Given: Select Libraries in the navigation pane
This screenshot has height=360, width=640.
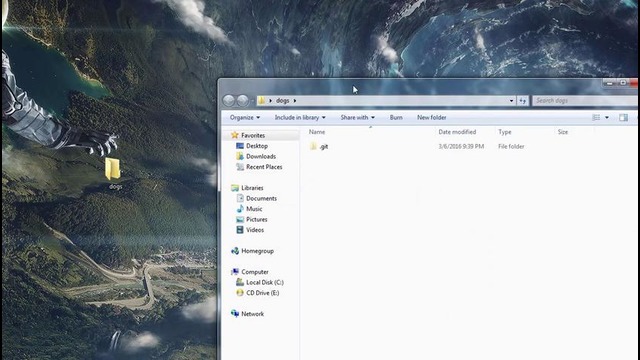Looking at the screenshot, I should point(252,188).
